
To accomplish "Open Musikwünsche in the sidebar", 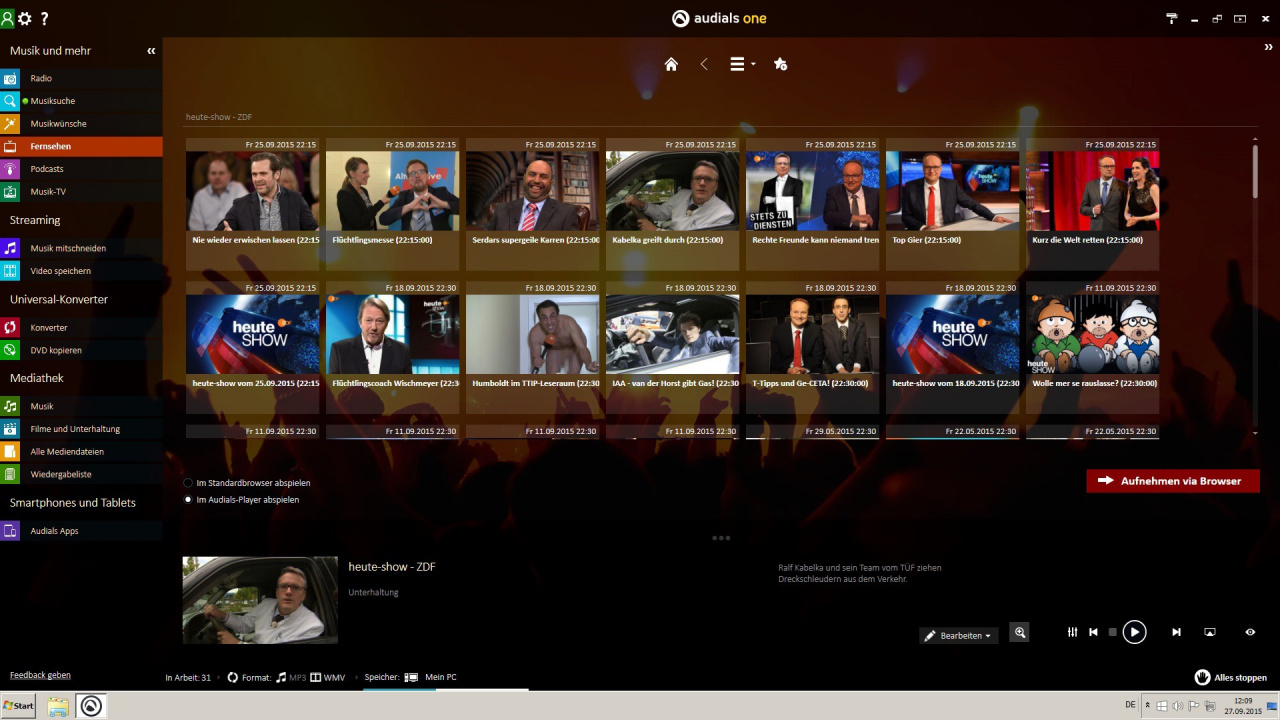I will point(81,124).
